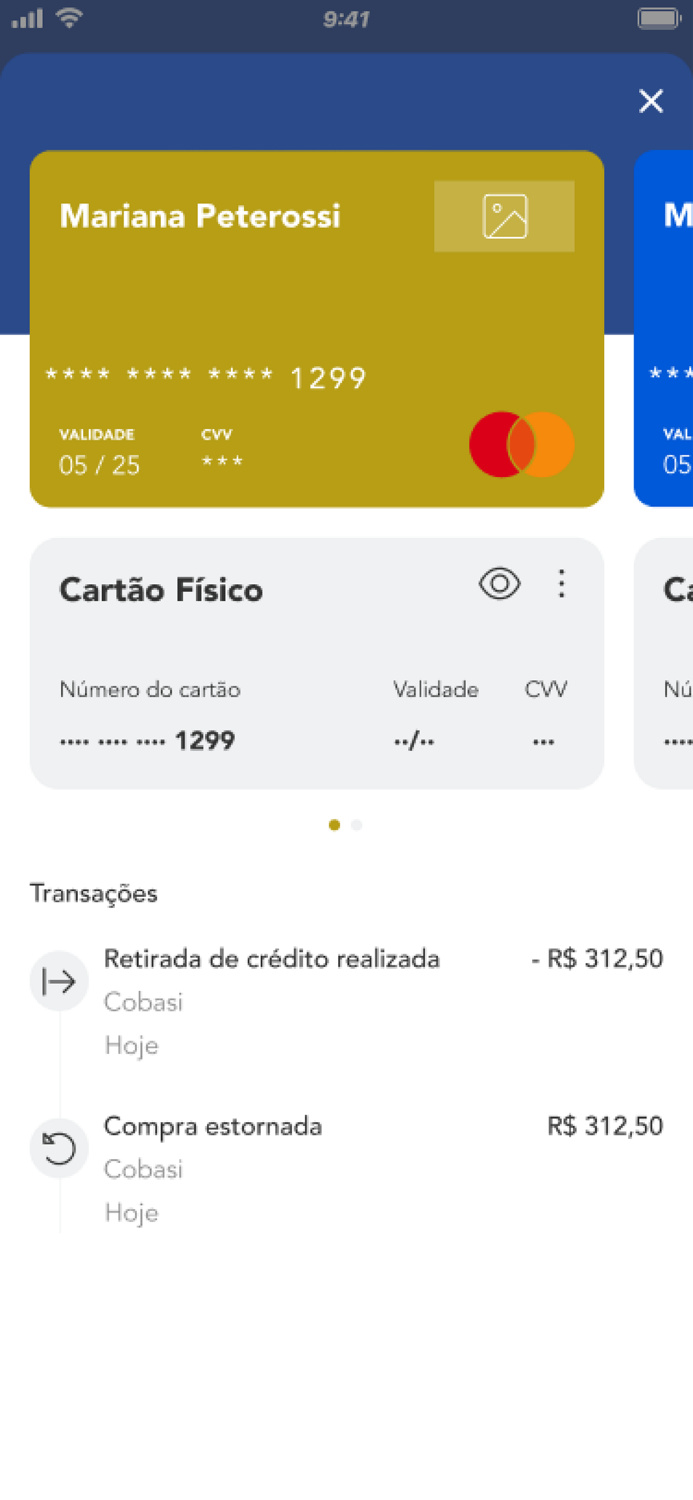Click the Mastercard logo on Mariana's card

tap(521, 444)
